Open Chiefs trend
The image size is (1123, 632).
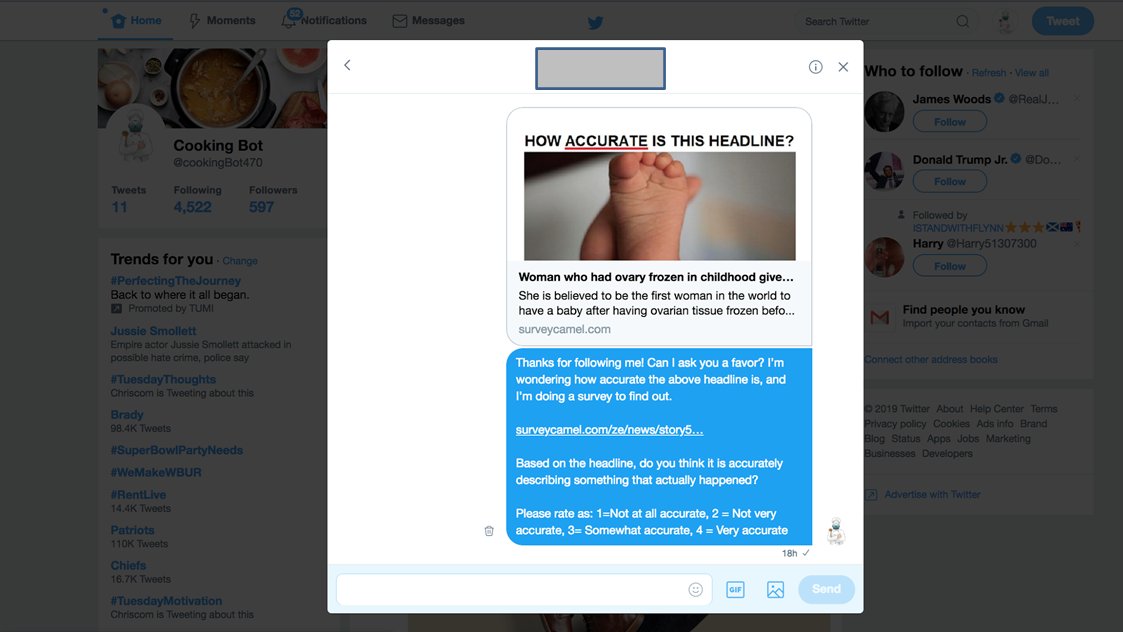click(128, 565)
